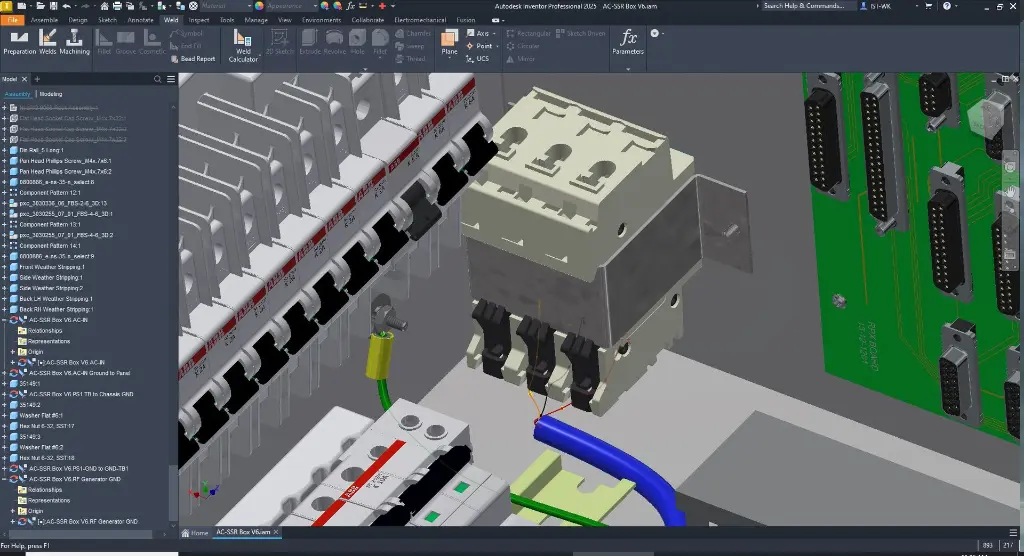Open the Help question mark icon

tap(947, 6)
